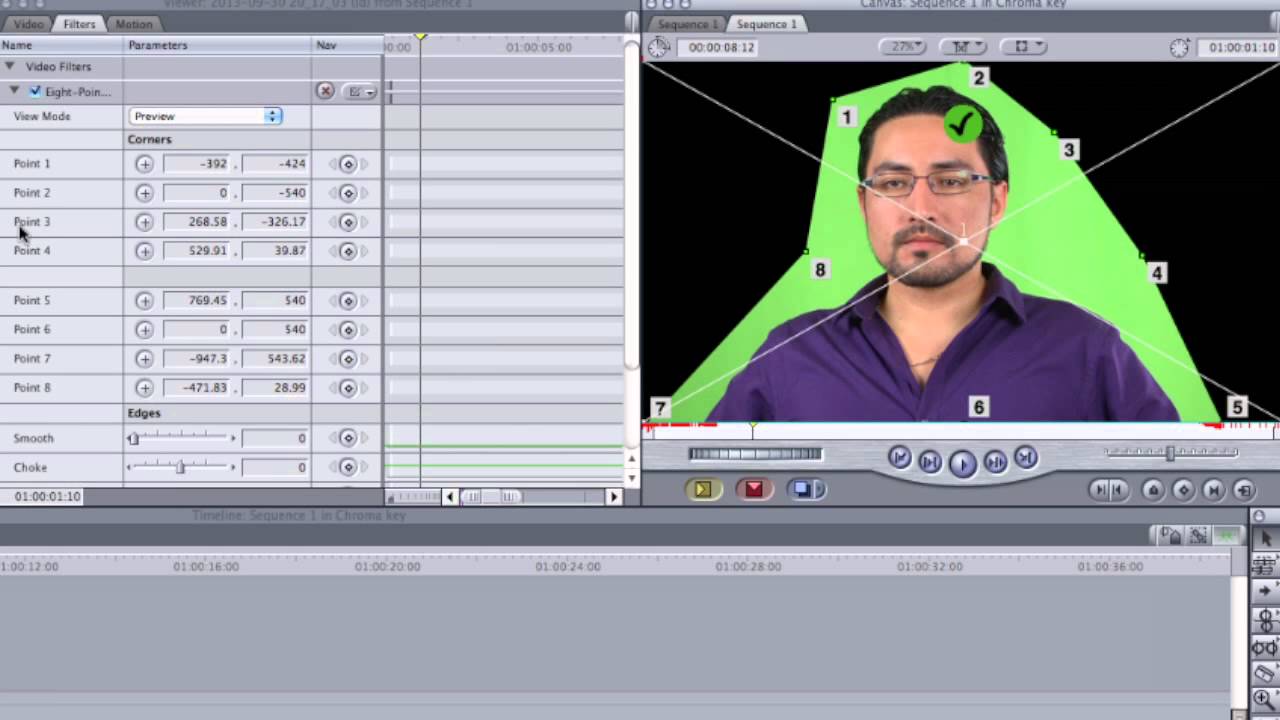Click the Add Marker button in Canvas
This screenshot has width=1280, height=720.
tap(1153, 490)
